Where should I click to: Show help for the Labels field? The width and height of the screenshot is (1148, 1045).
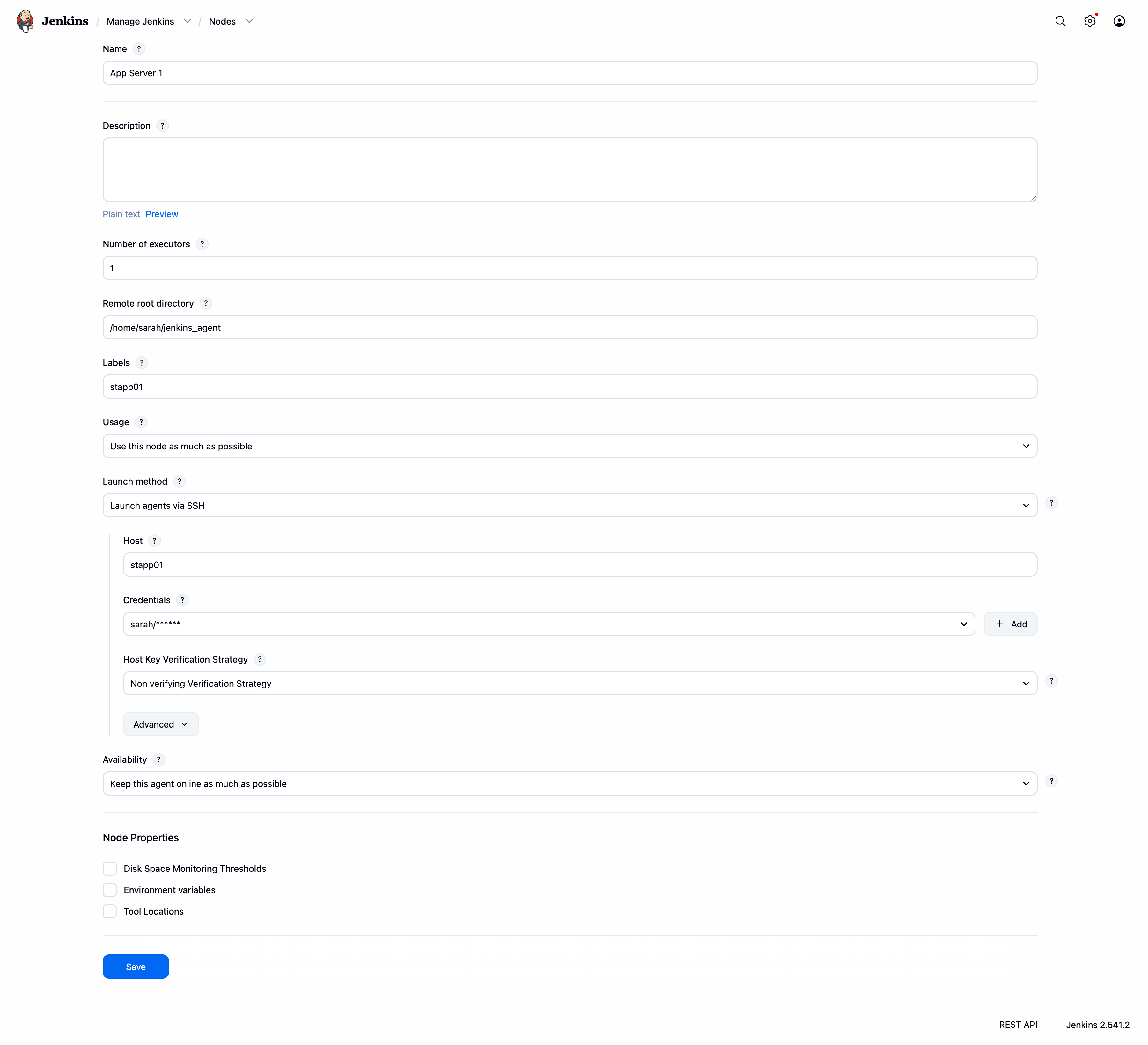coord(142,363)
